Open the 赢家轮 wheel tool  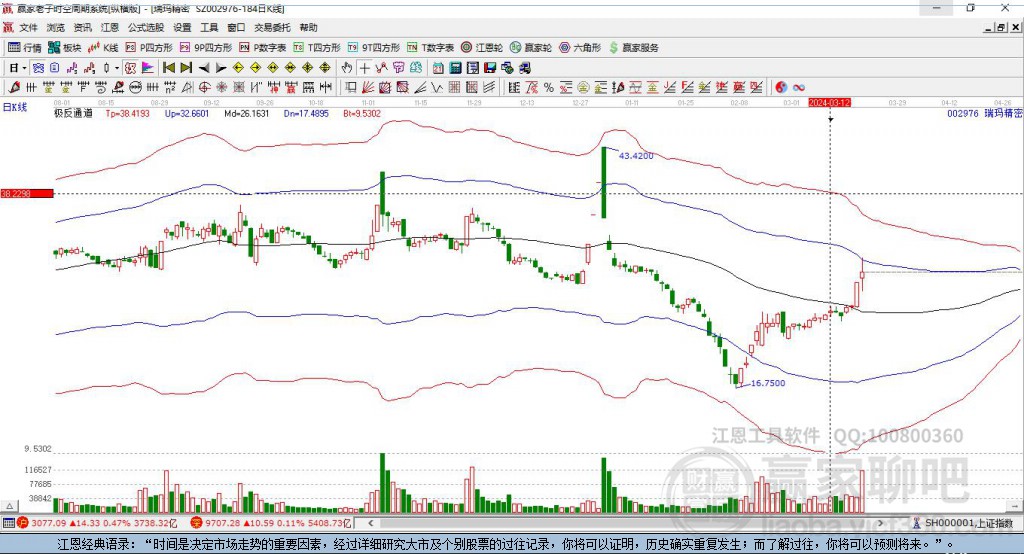tap(531, 48)
